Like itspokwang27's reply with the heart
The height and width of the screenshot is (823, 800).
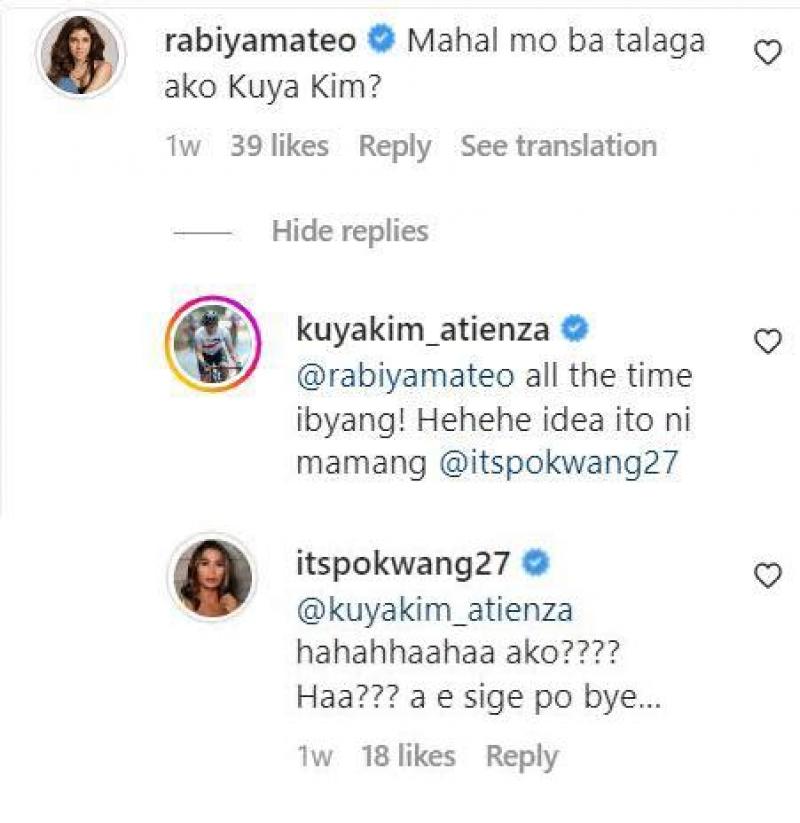click(x=767, y=576)
